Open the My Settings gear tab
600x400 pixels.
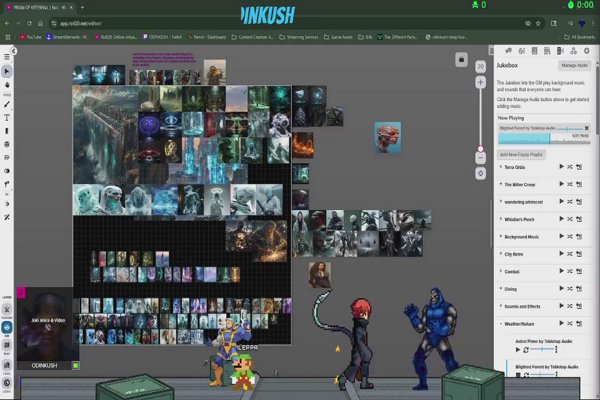coord(586,51)
